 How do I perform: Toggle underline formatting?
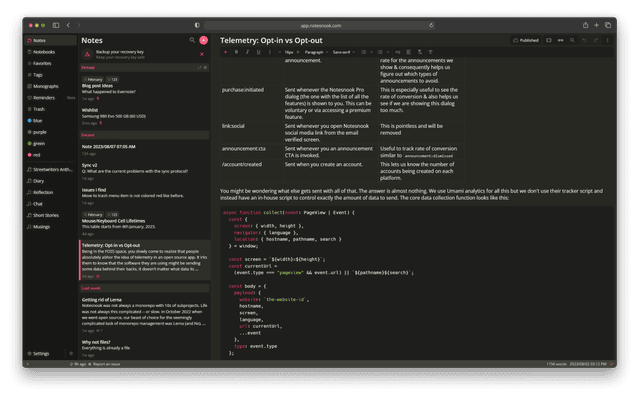258,52
